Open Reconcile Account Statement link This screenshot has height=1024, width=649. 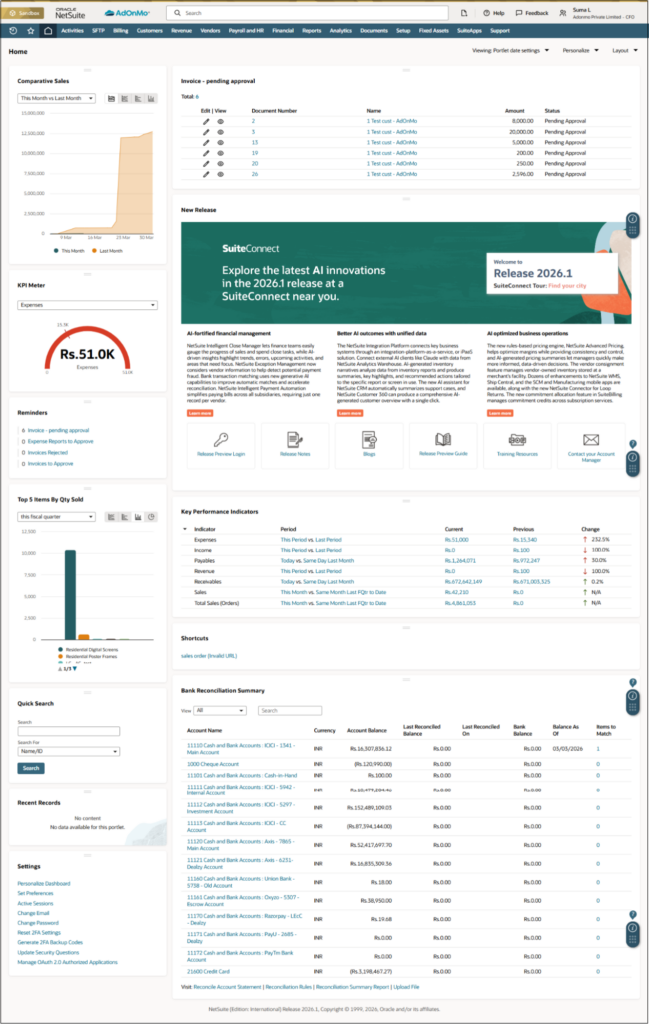tap(227, 987)
